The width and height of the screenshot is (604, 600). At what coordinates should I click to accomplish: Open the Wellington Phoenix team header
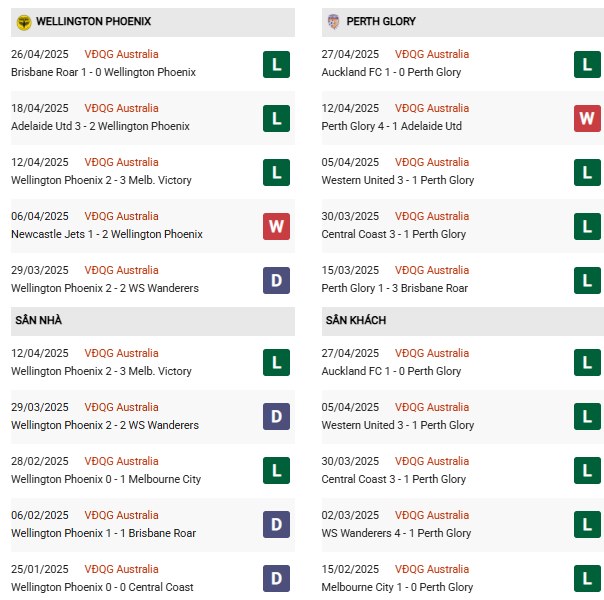point(153,22)
